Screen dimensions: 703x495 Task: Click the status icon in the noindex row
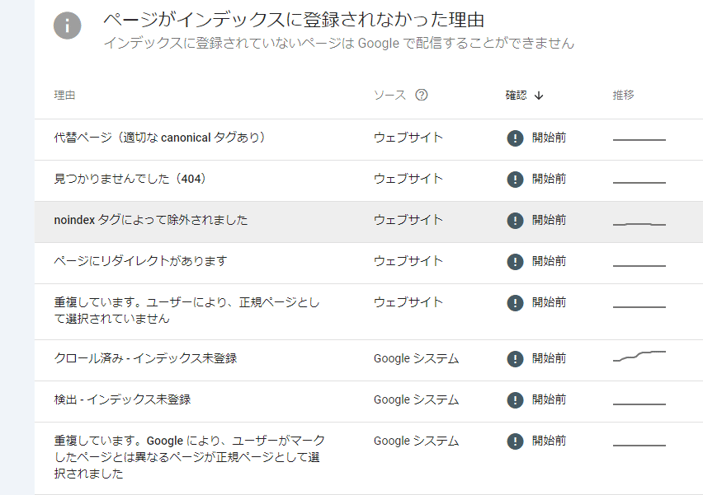coord(515,220)
